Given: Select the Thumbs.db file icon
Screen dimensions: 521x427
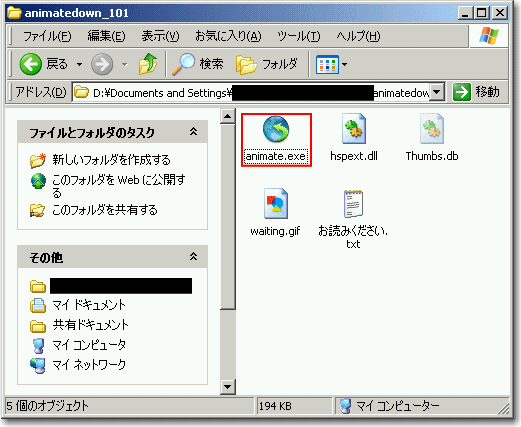Looking at the screenshot, I should 432,129.
